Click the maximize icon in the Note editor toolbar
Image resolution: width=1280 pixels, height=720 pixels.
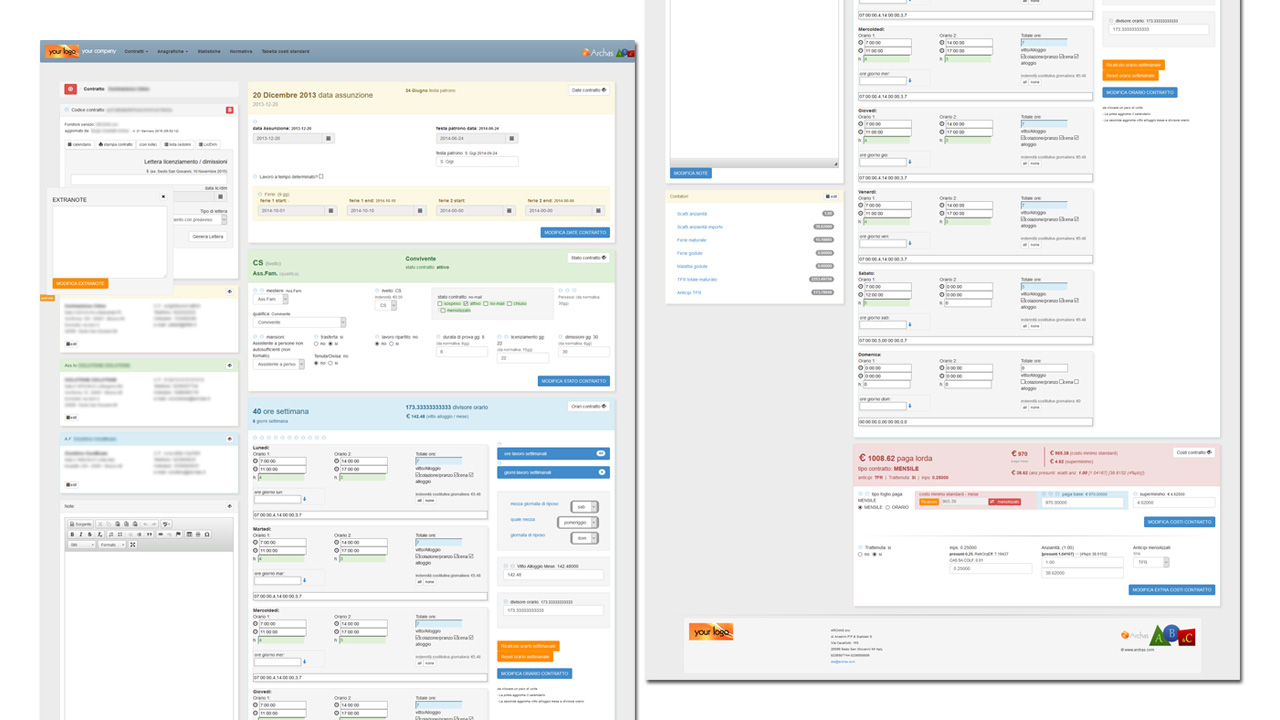click(x=133, y=545)
